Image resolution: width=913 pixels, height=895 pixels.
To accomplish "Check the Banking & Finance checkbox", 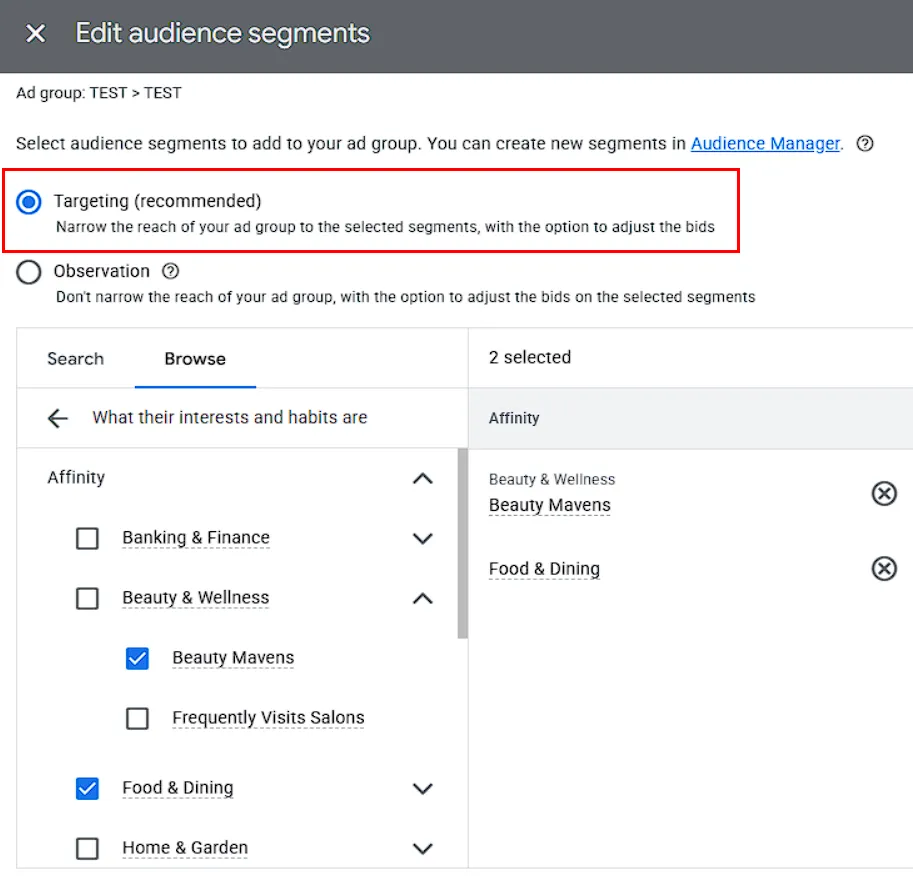I will pos(87,538).
